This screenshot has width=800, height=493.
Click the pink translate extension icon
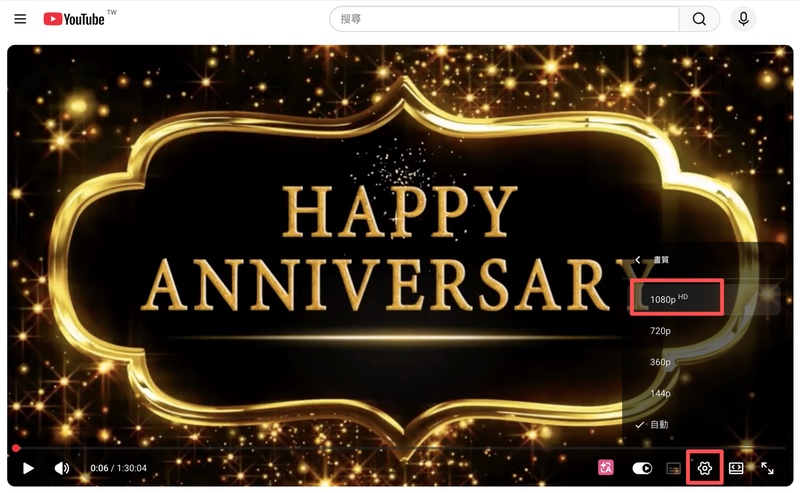605,468
